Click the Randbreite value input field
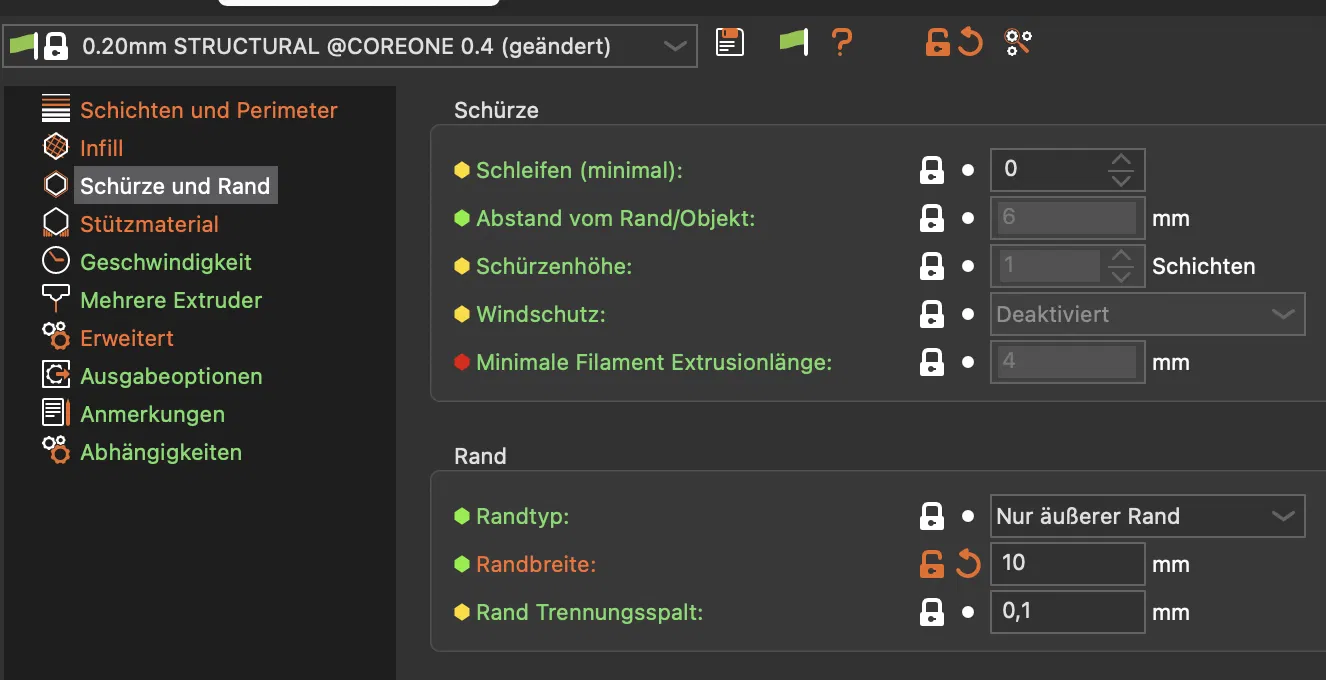Image resolution: width=1326 pixels, height=680 pixels. 1066,564
